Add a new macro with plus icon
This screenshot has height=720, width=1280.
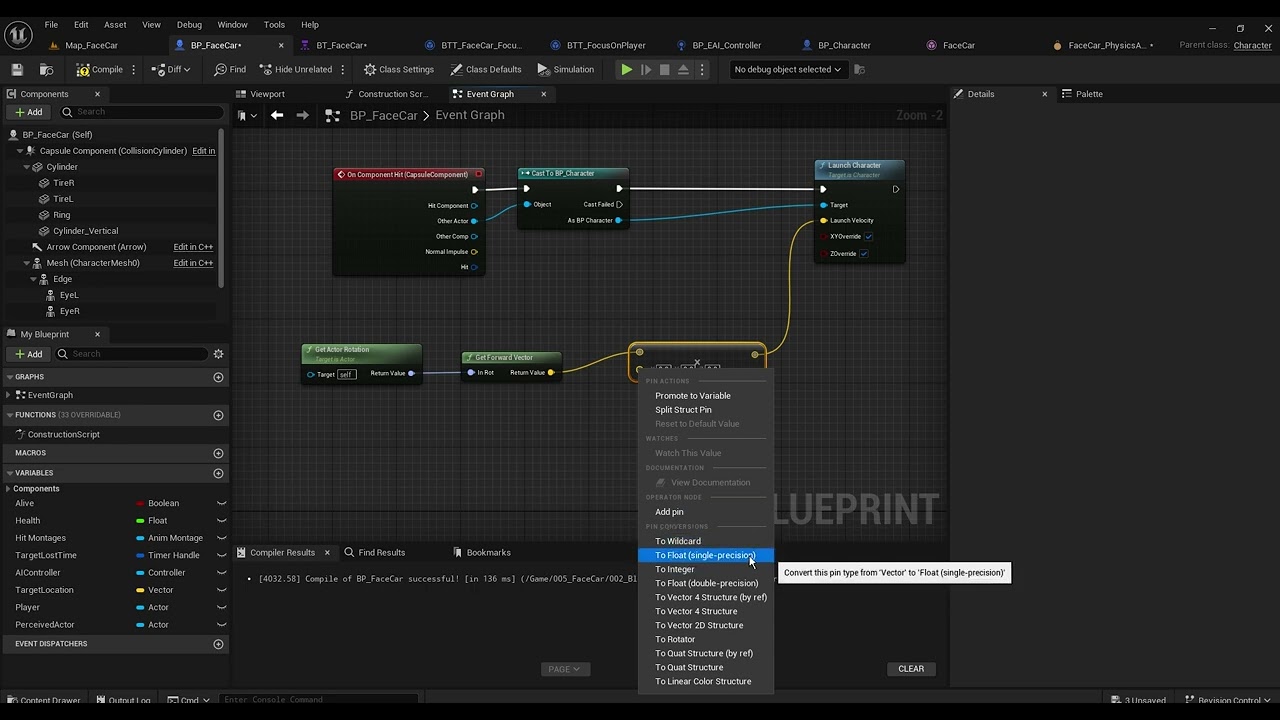(x=218, y=453)
